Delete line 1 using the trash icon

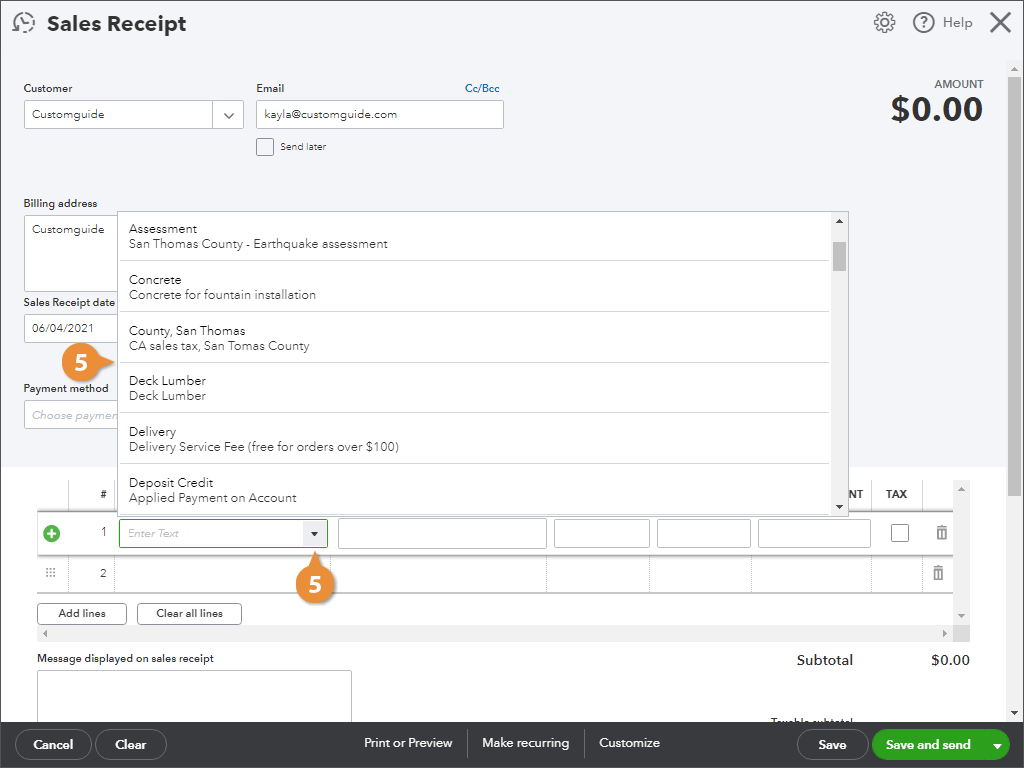click(940, 532)
